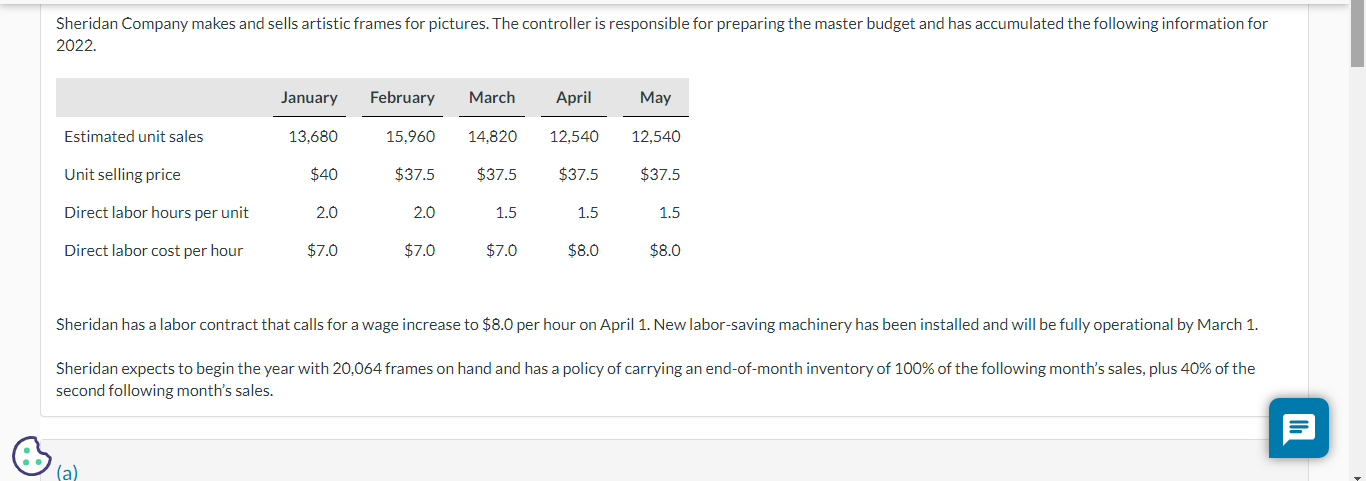Select the May column header
Screen dimensions: 1366x481
click(655, 97)
